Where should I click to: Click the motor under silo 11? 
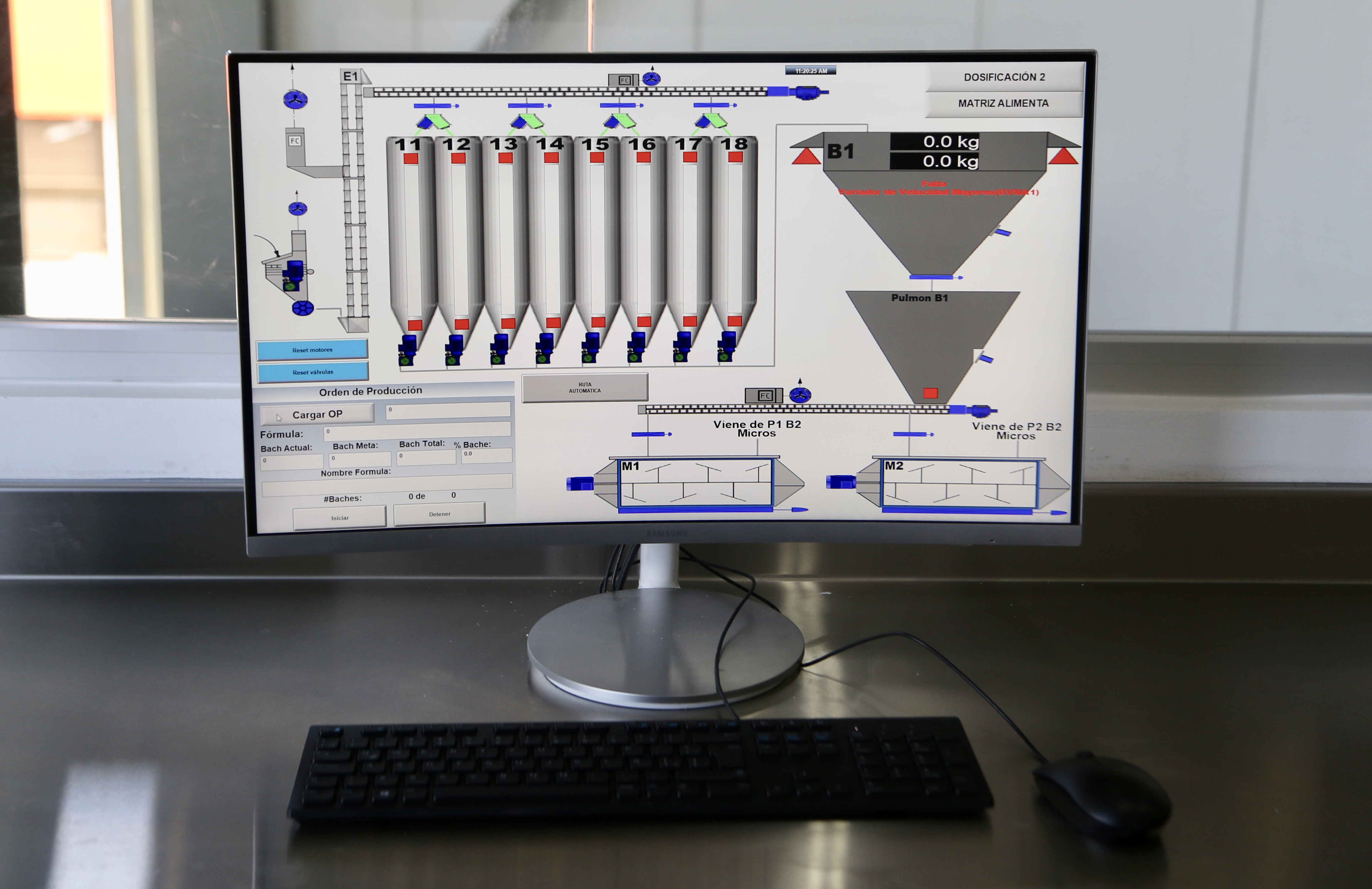[x=407, y=349]
